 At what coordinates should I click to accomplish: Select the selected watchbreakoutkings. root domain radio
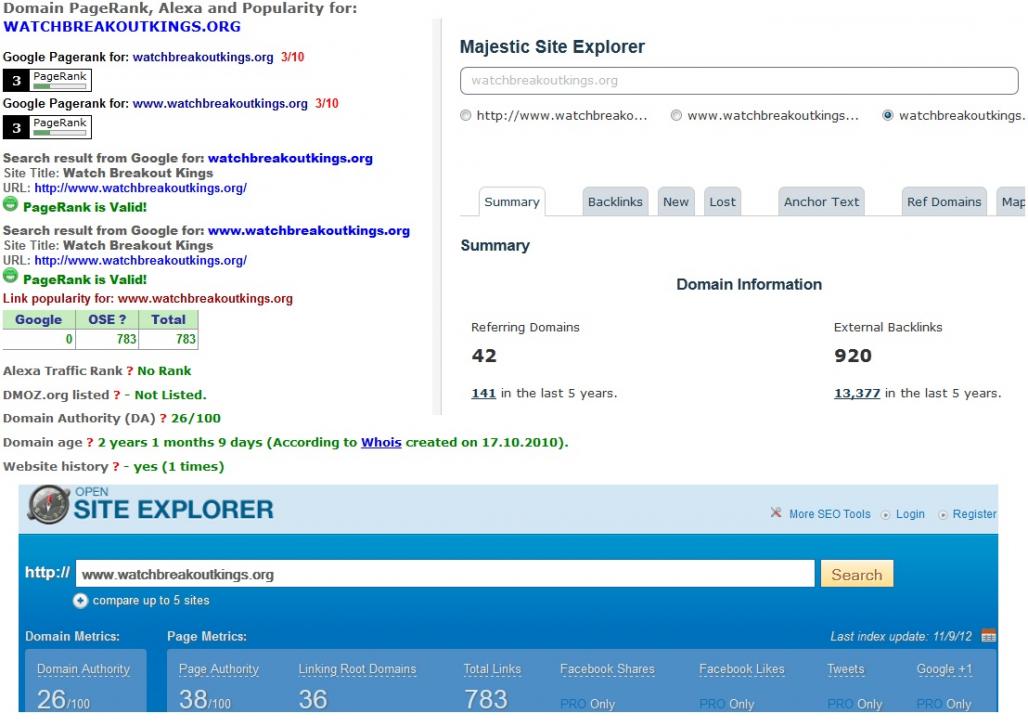888,115
